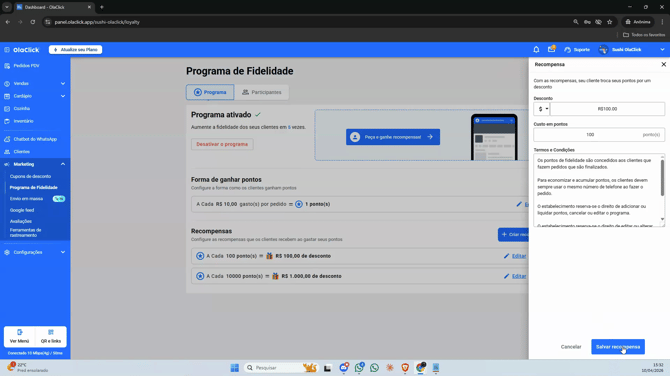This screenshot has width=670, height=376.
Task: Open the discount type currency dropdown
Action: coord(541,109)
